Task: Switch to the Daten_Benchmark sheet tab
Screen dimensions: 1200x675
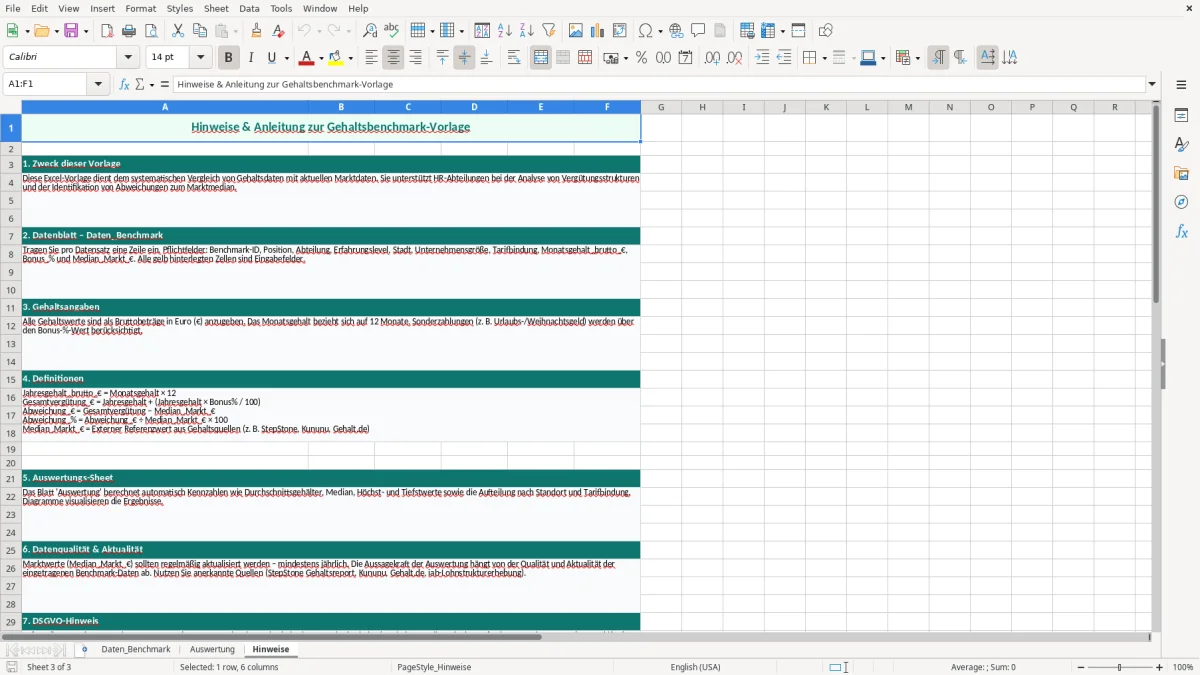Action: coord(136,649)
